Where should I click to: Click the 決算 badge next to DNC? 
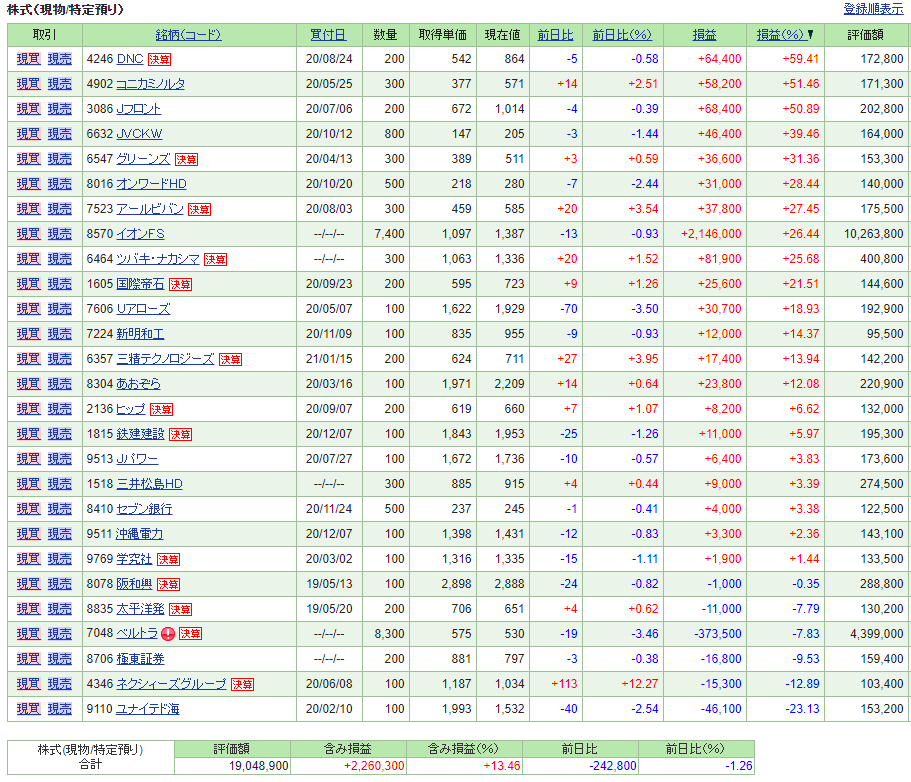coord(159,59)
